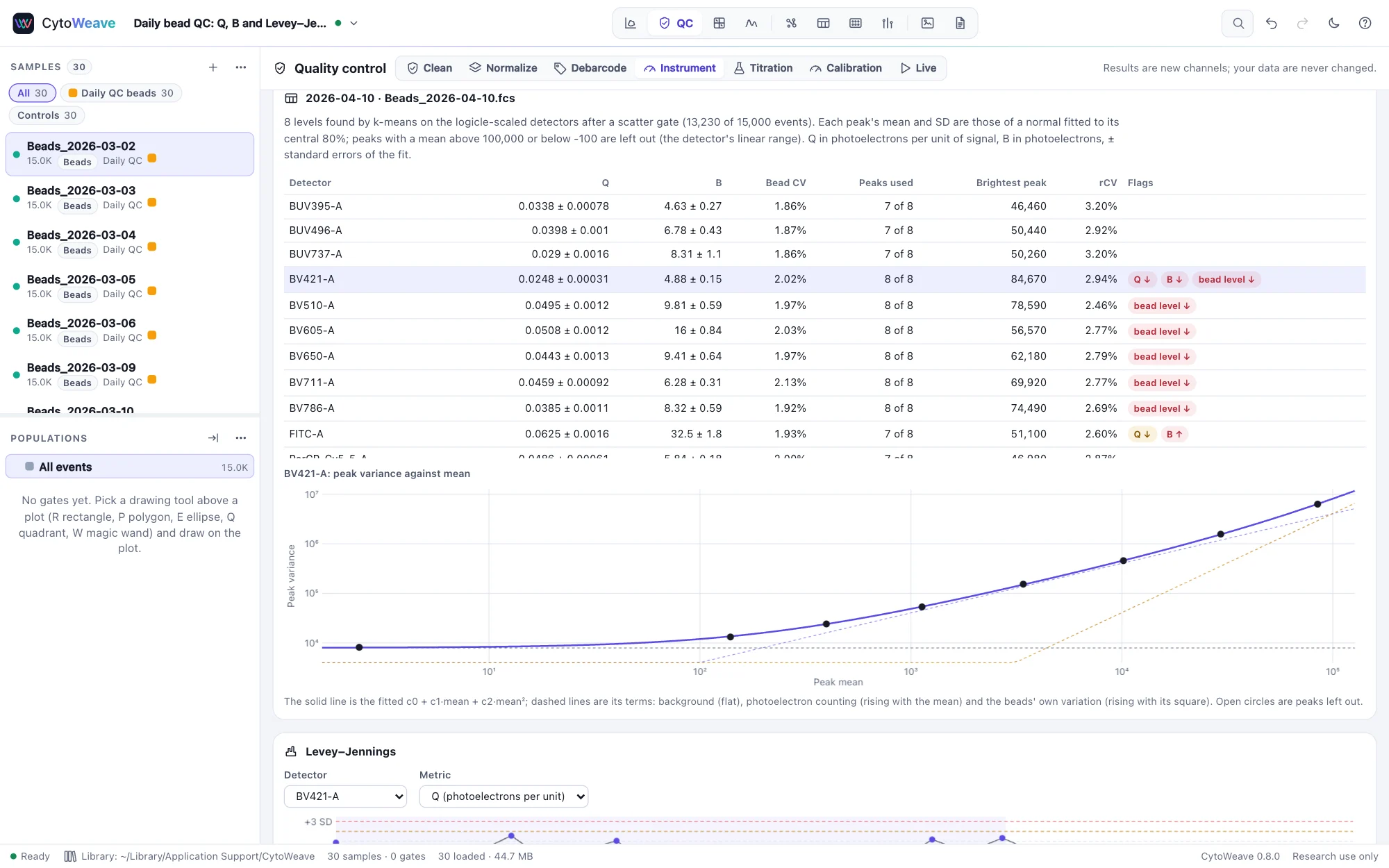Add a sample with the plus icon
The width and height of the screenshot is (1389, 868).
213,67
